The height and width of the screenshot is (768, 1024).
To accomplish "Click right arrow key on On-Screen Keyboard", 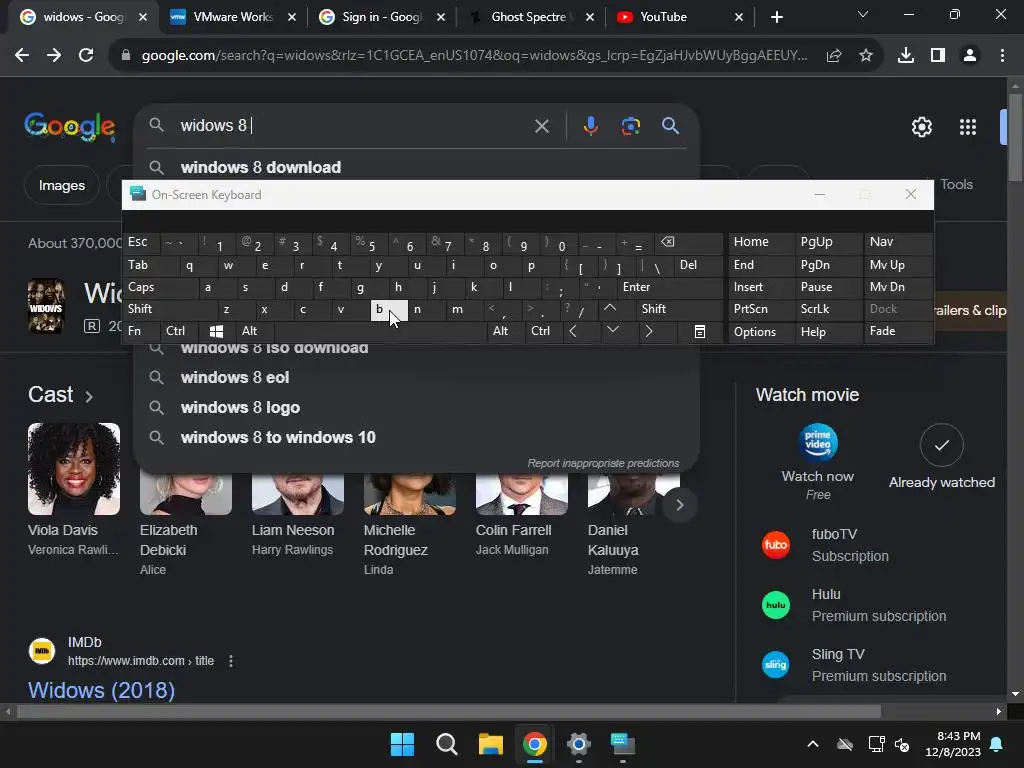I will 648,331.
